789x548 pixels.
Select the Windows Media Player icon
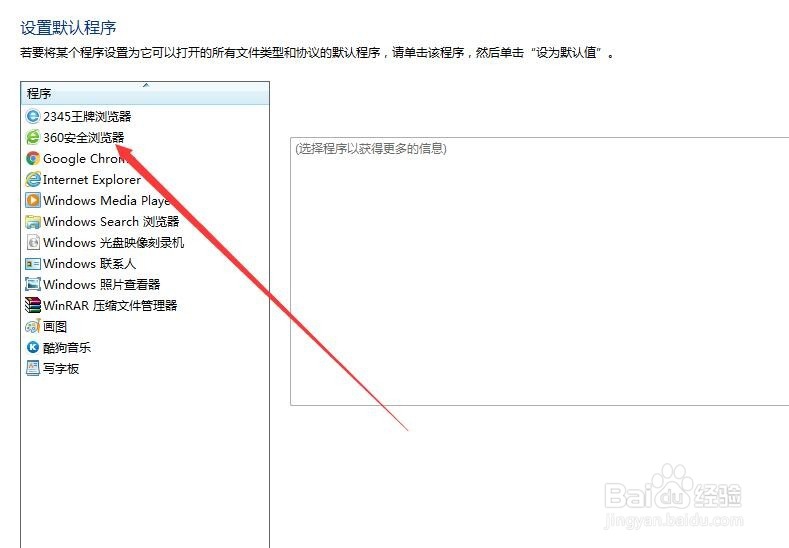pos(33,200)
